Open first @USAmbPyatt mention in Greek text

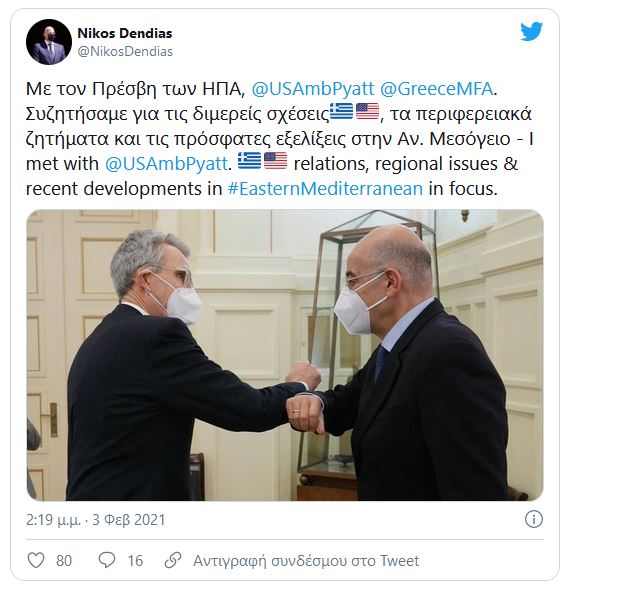[x=313, y=89]
